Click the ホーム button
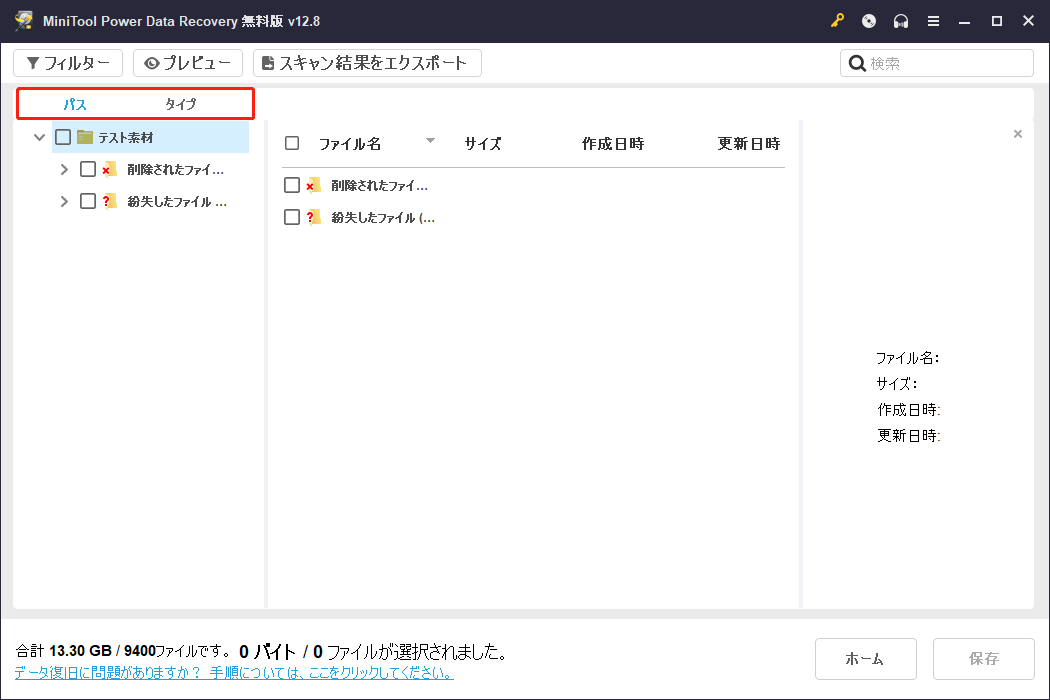Viewport: 1050px width, 700px height. point(866,658)
